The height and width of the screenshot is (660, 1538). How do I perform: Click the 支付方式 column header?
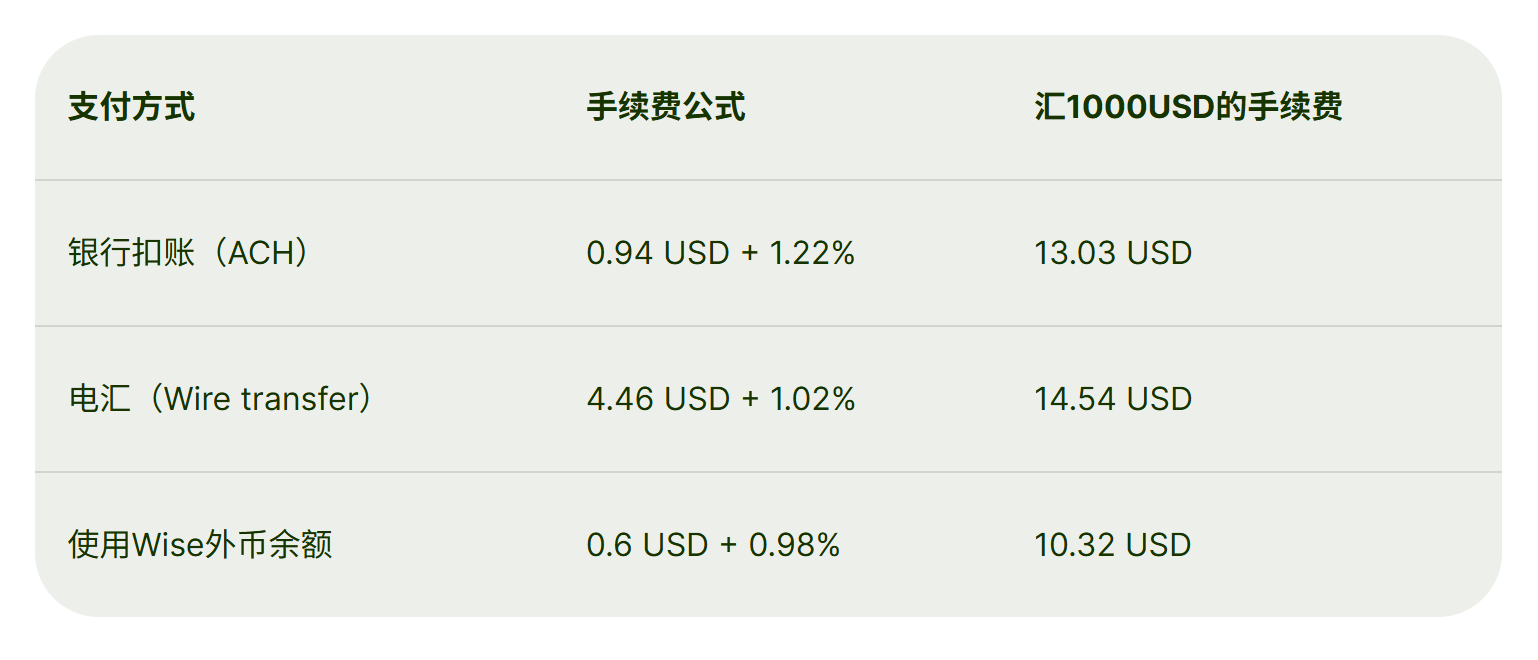coord(131,107)
